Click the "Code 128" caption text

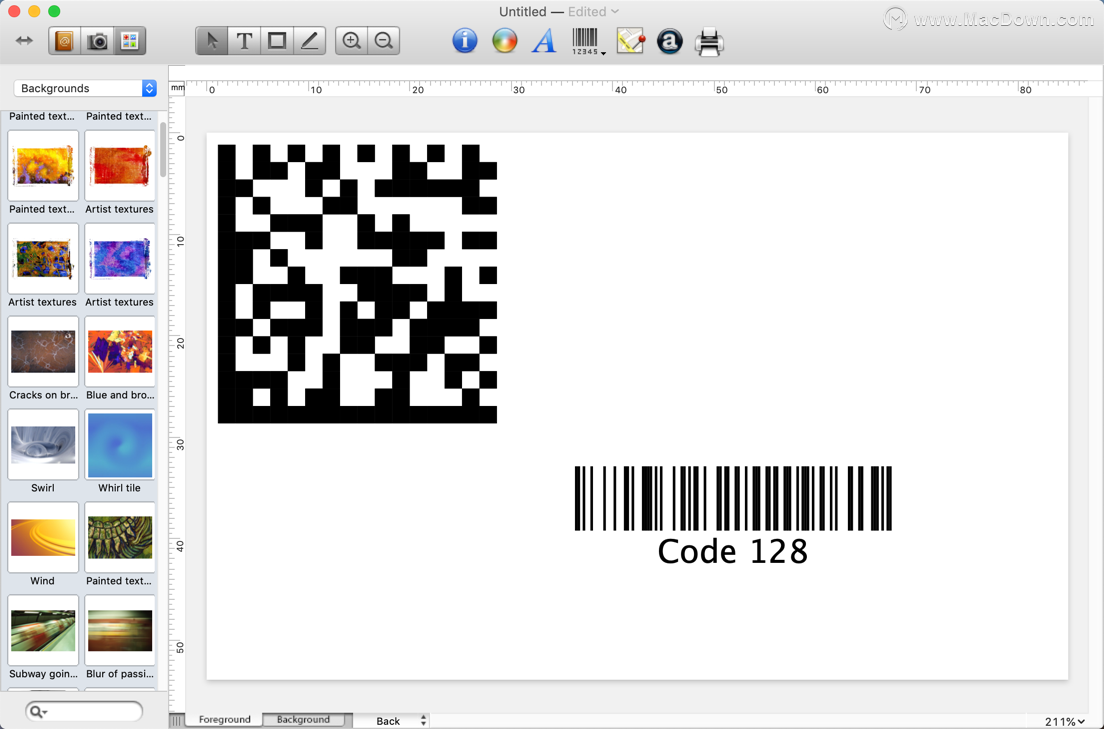[x=732, y=552]
